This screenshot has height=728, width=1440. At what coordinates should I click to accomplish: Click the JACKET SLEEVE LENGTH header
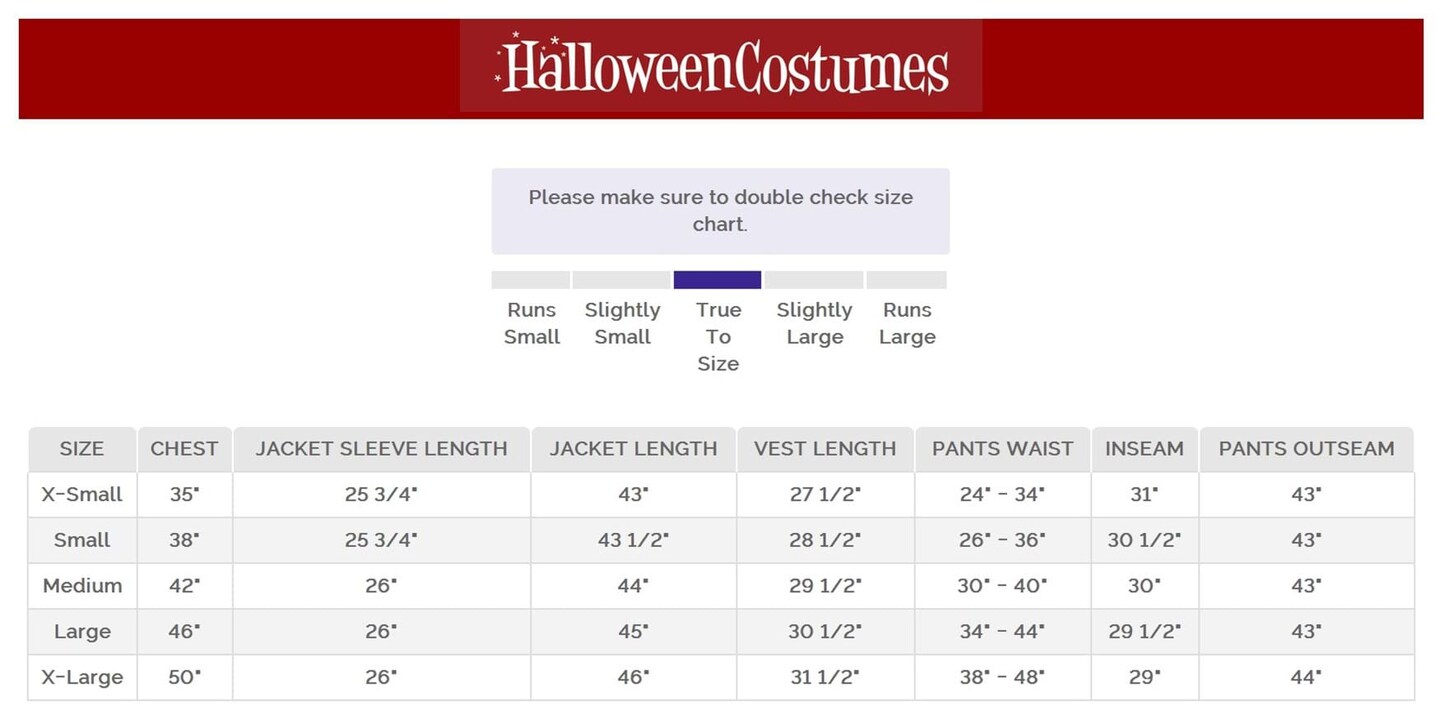click(x=381, y=449)
